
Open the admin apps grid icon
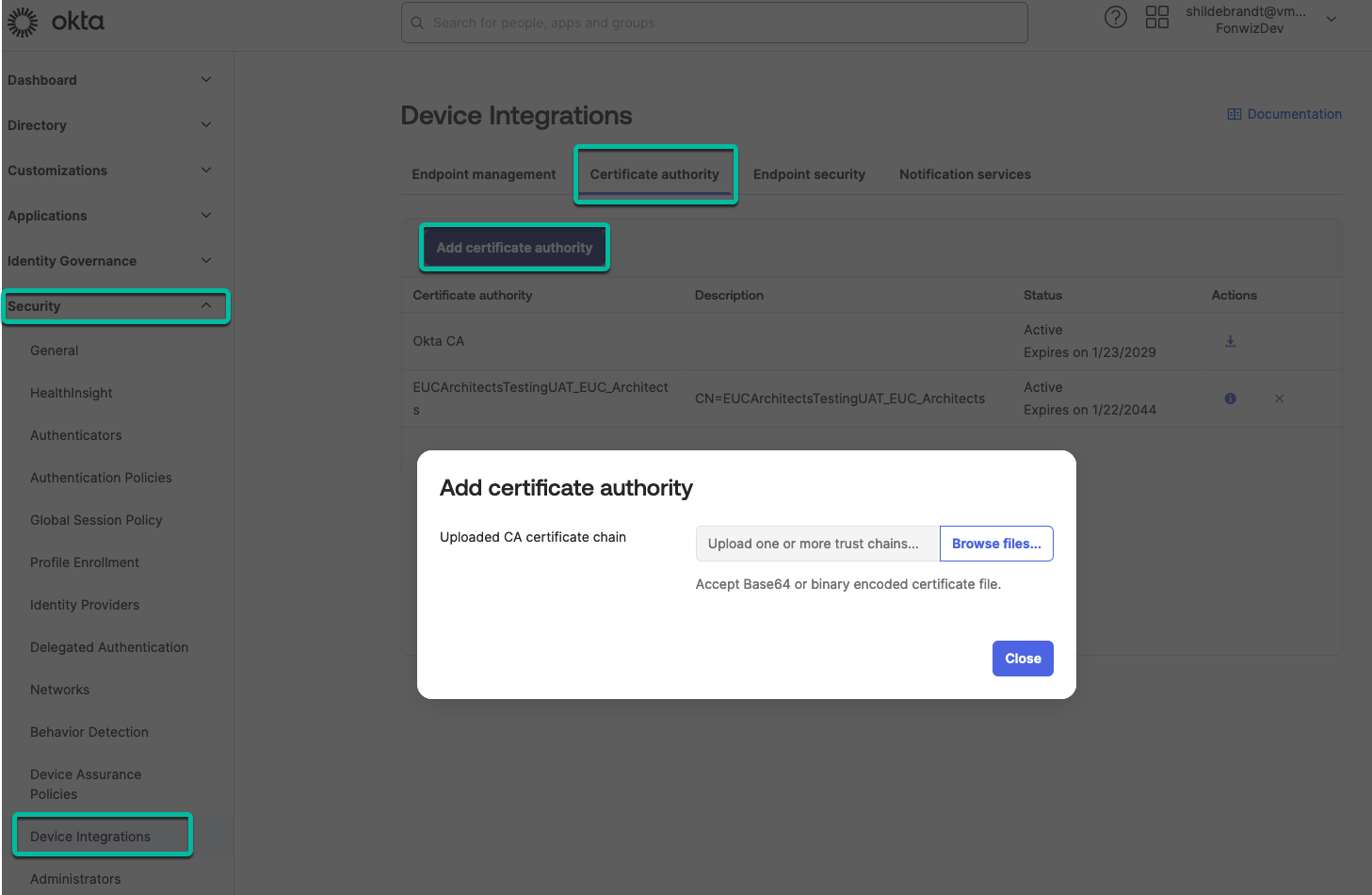point(1156,17)
